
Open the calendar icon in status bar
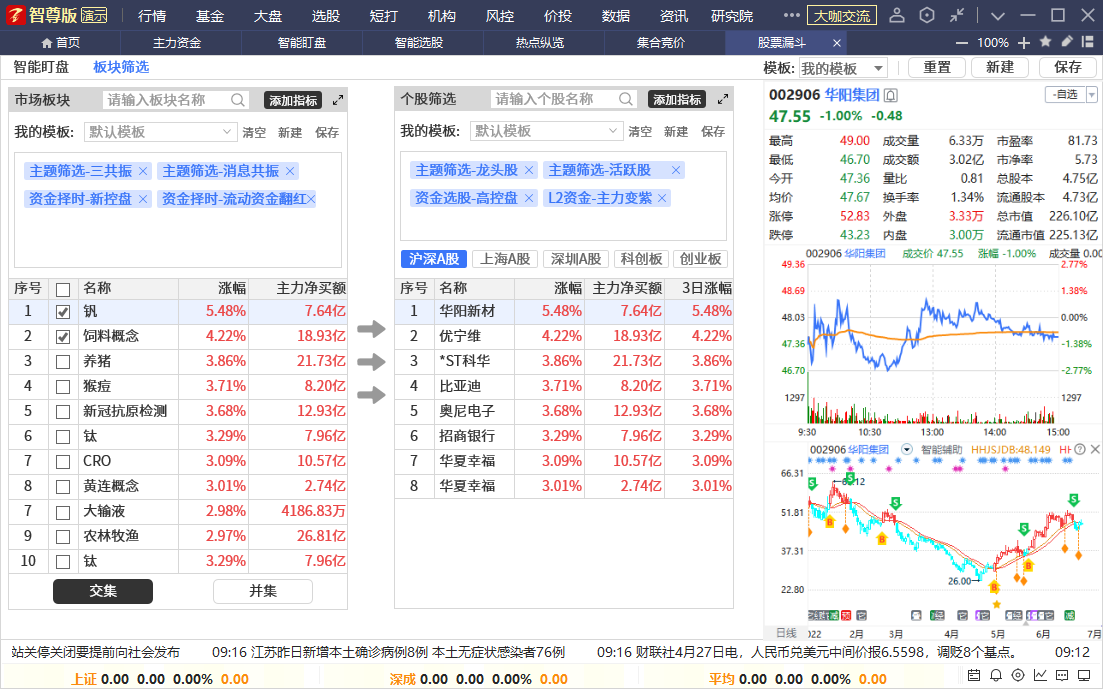pos(974,676)
